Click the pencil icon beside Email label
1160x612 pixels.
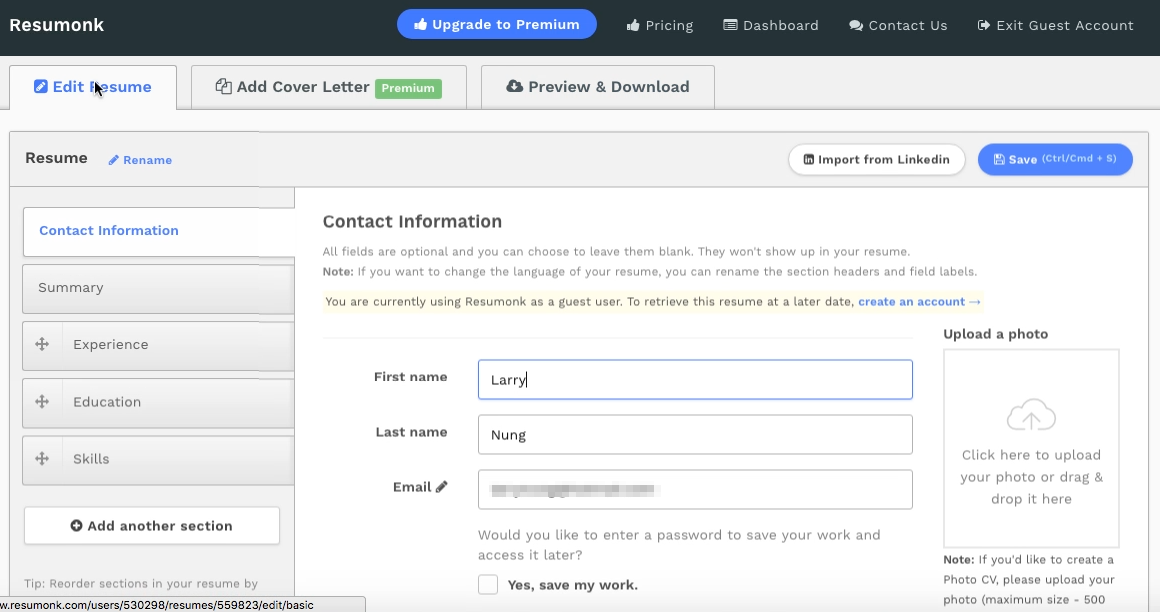(442, 487)
